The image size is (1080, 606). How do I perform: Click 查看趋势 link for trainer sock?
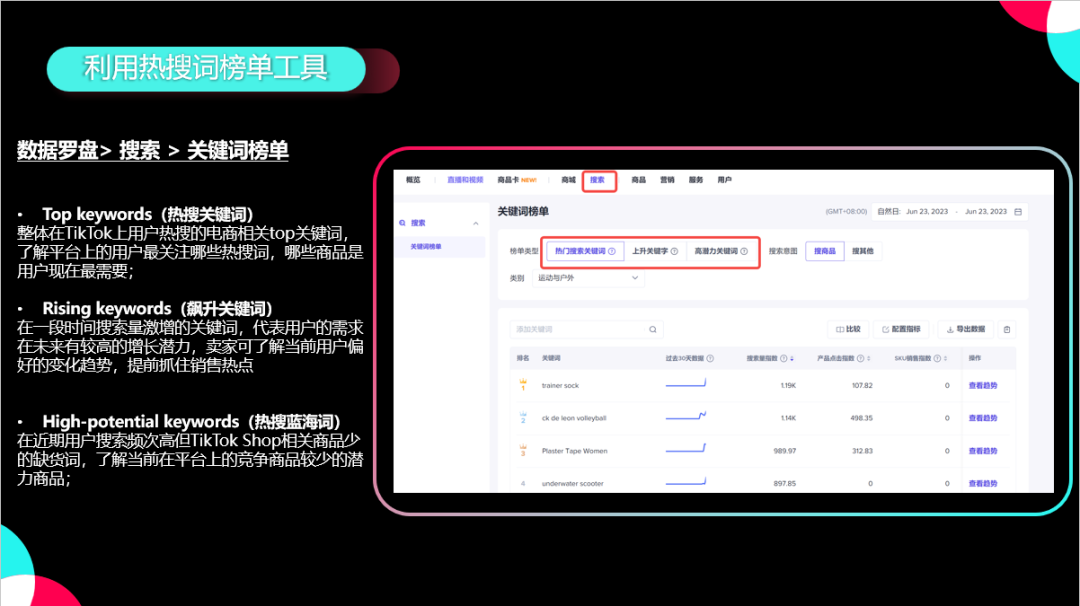983,384
